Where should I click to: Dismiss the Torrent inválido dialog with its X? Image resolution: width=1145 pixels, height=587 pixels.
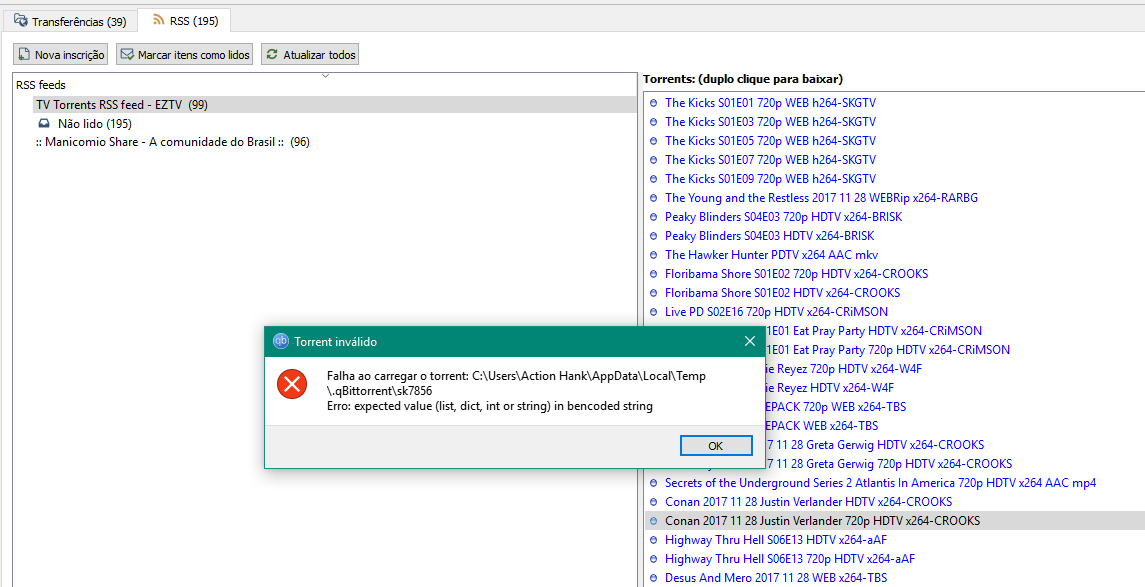(x=749, y=340)
